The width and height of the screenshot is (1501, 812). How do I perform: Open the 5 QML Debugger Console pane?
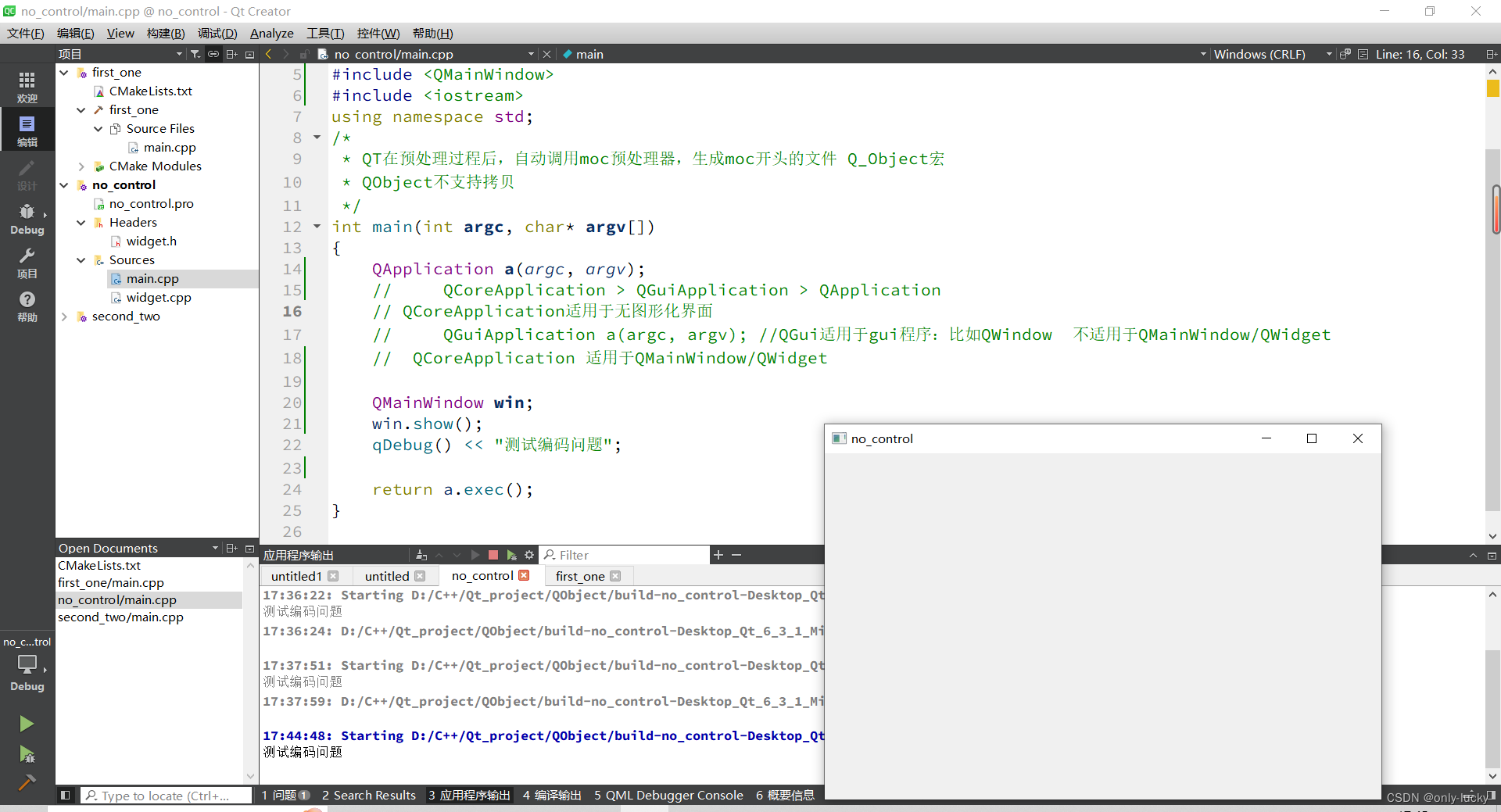tap(668, 795)
